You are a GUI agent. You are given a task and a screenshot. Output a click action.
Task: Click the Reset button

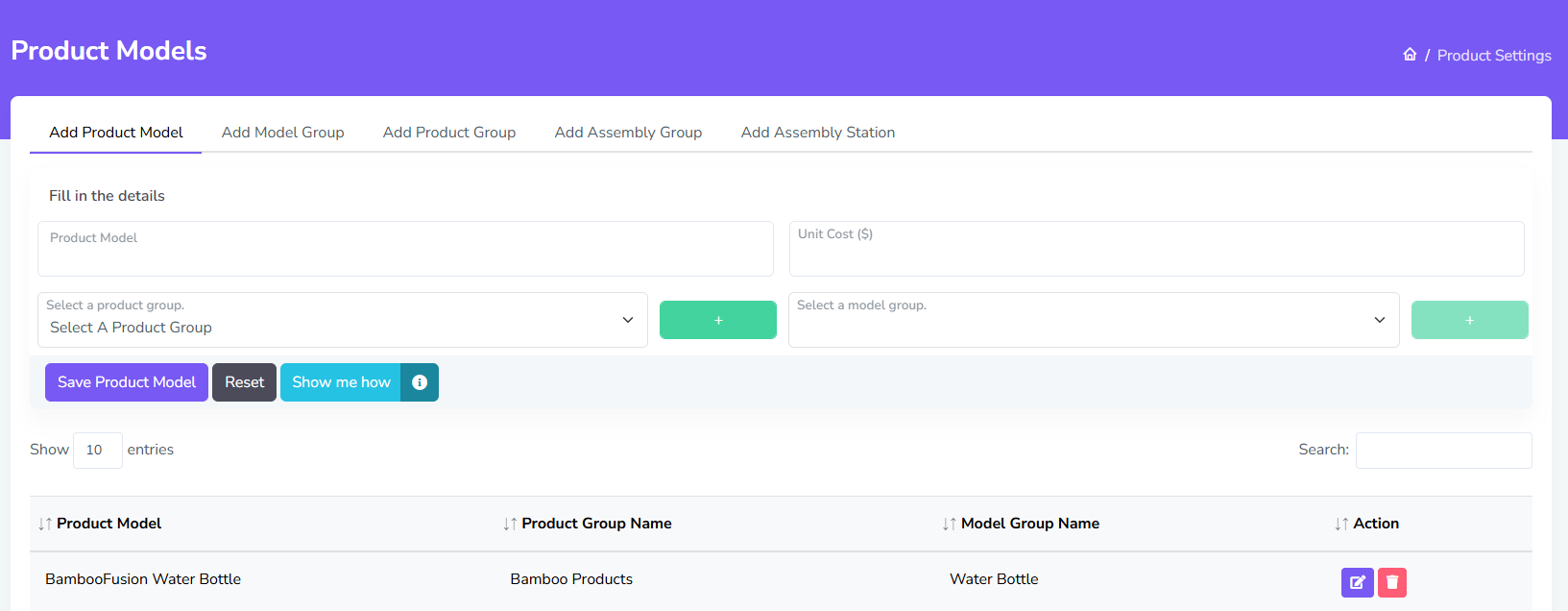click(x=244, y=382)
